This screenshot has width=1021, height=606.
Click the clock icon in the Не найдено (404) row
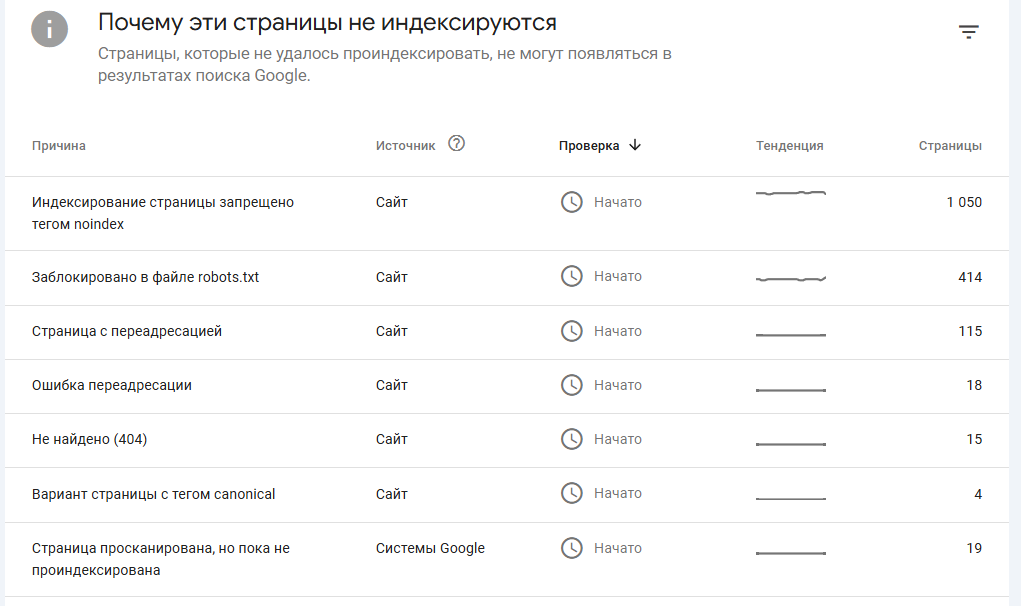pyautogui.click(x=571, y=439)
